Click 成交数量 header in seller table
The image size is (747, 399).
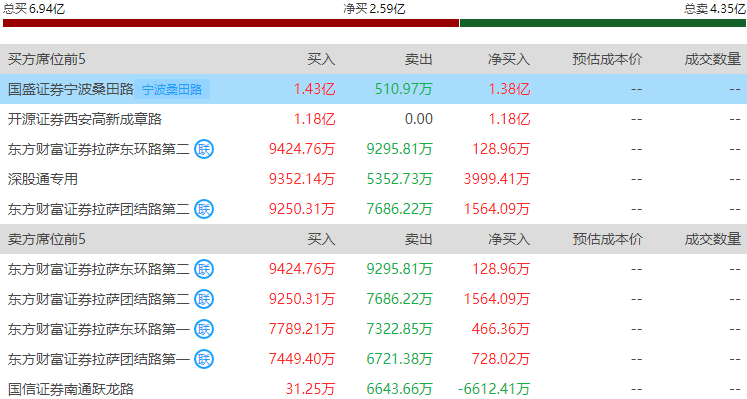tap(713, 239)
